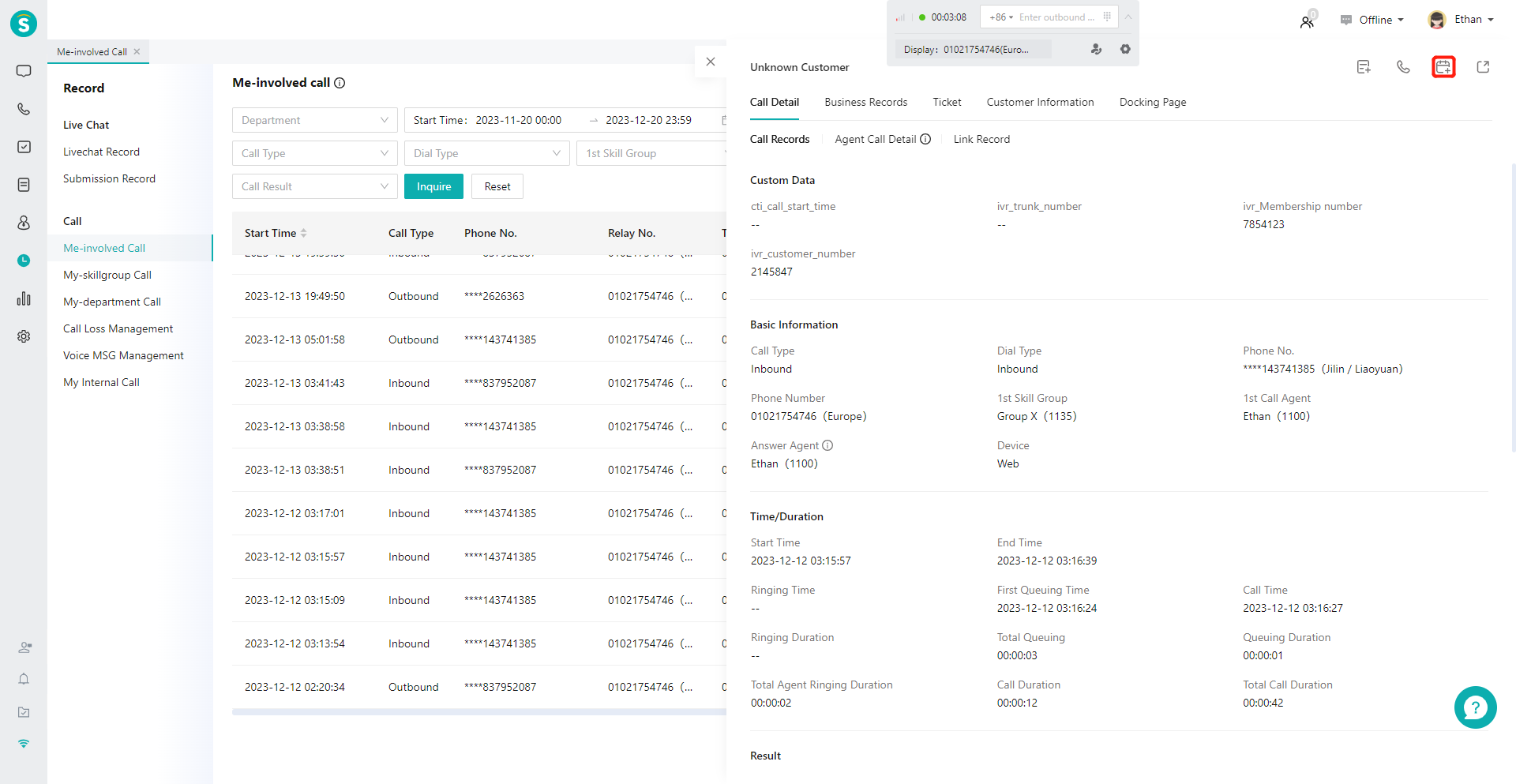Click the Reset button

(x=497, y=186)
